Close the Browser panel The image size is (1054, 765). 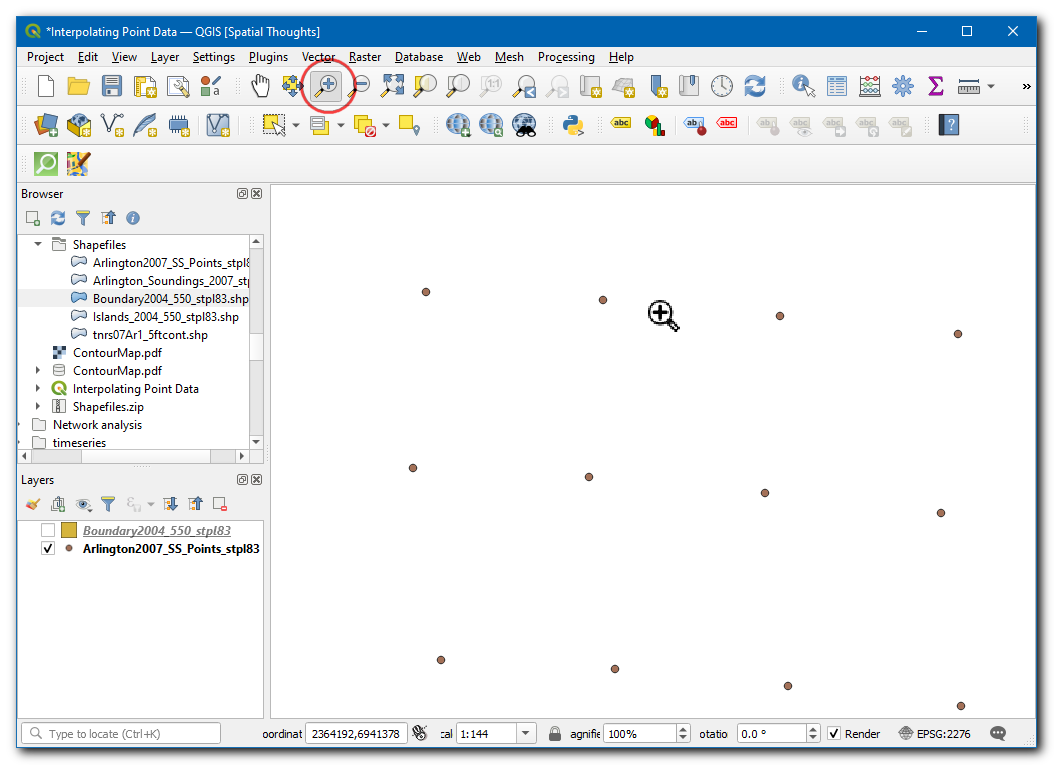257,194
